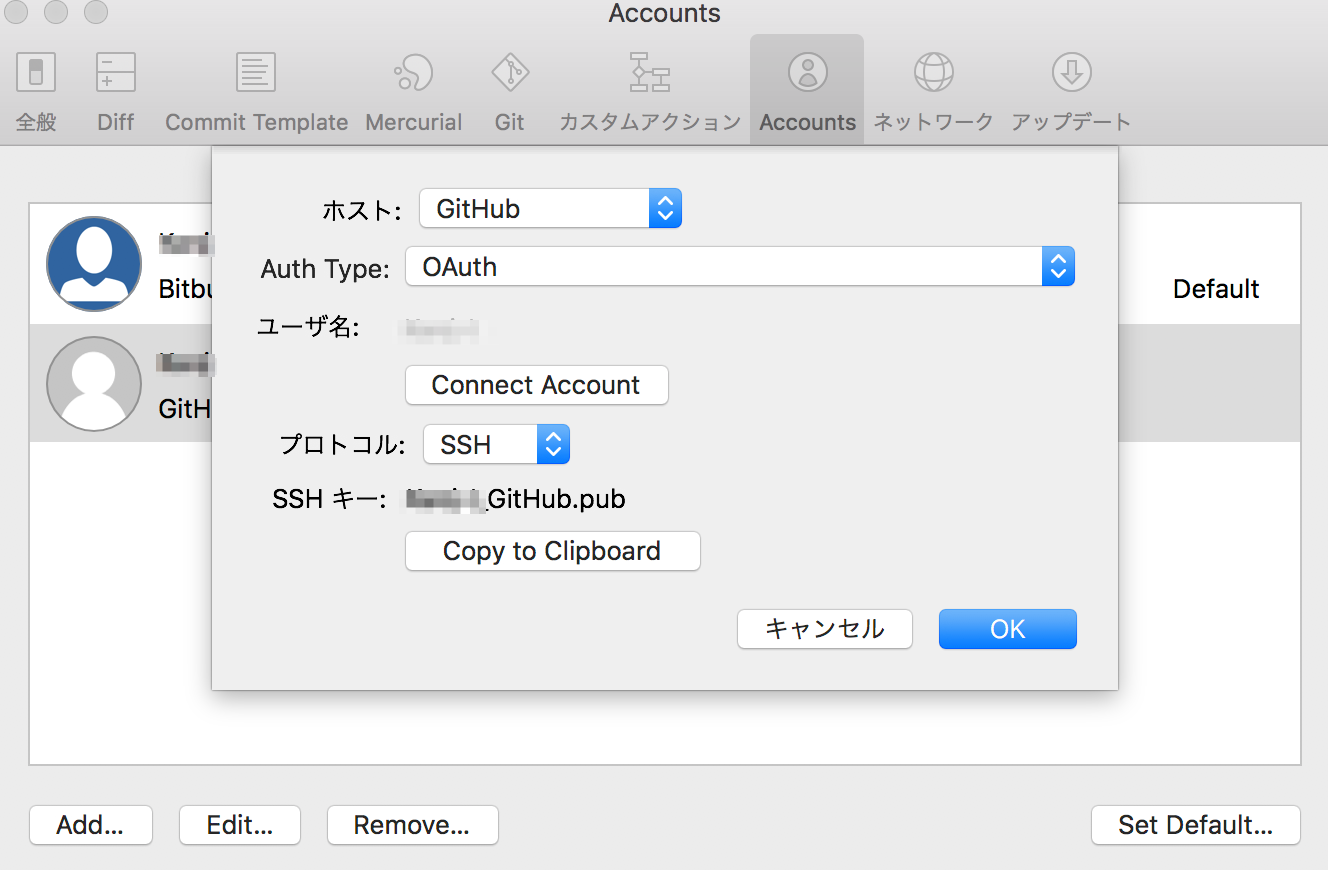Click the Commit Template tab label
Screen dimensions: 1328x870
point(256,122)
